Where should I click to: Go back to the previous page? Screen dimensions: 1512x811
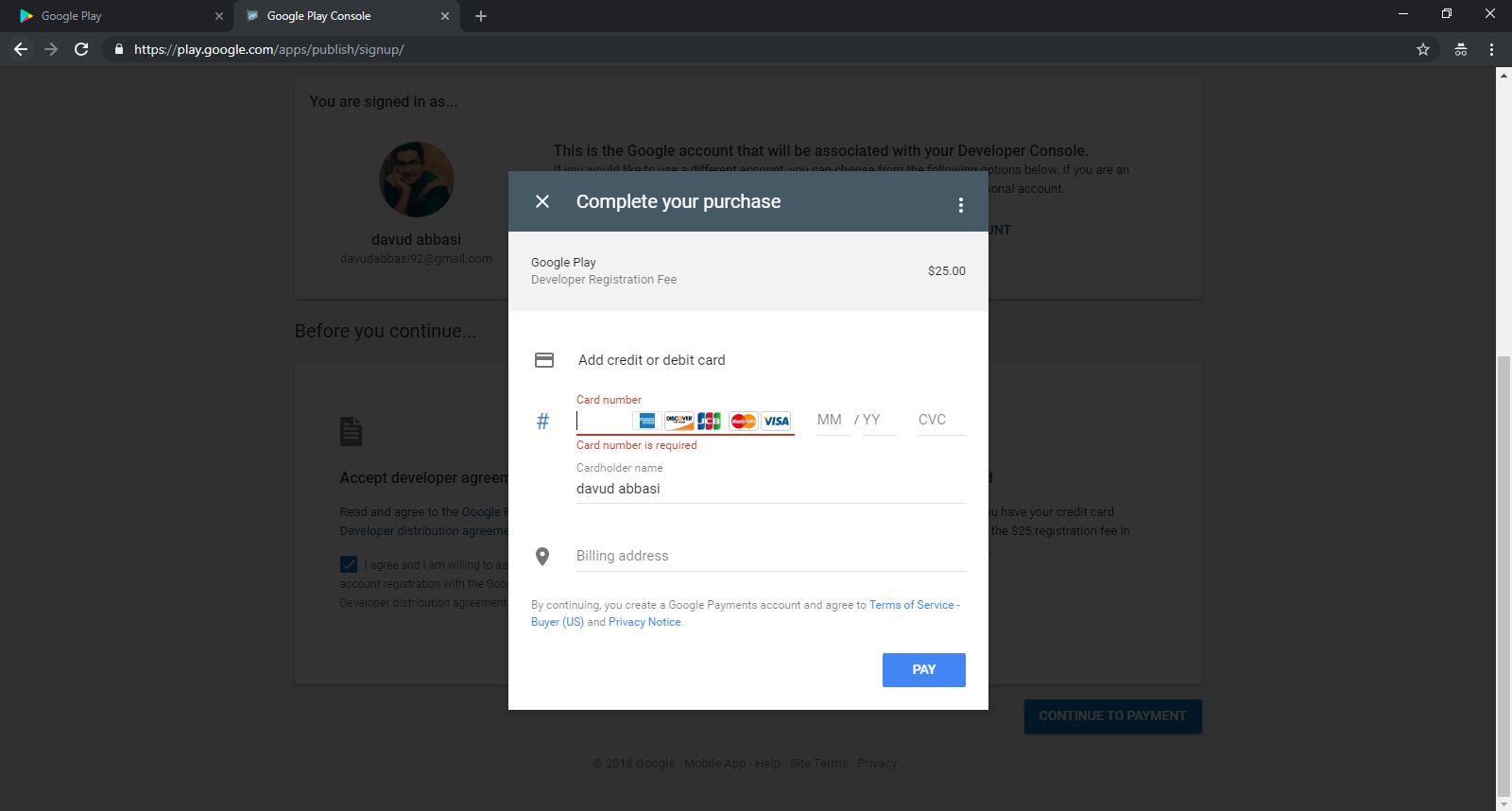[21, 49]
